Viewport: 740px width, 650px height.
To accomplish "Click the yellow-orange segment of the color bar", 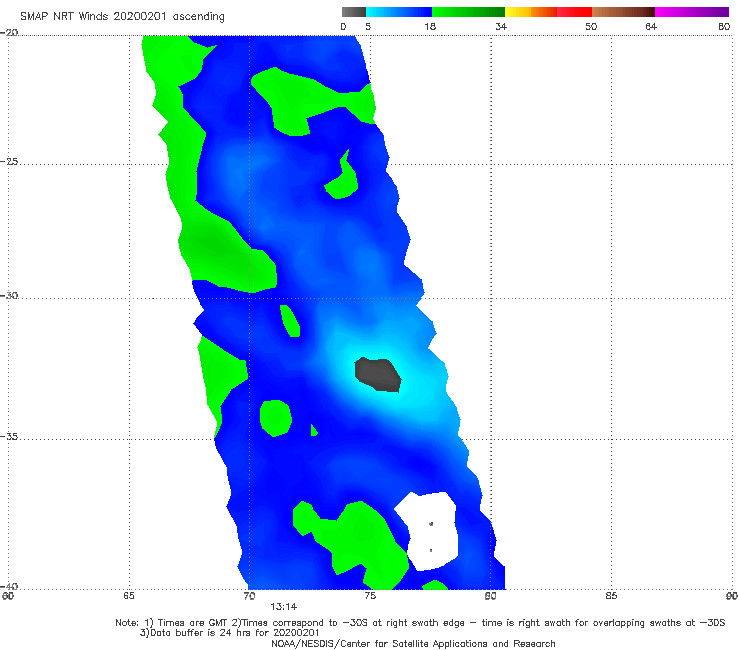I will [x=531, y=12].
